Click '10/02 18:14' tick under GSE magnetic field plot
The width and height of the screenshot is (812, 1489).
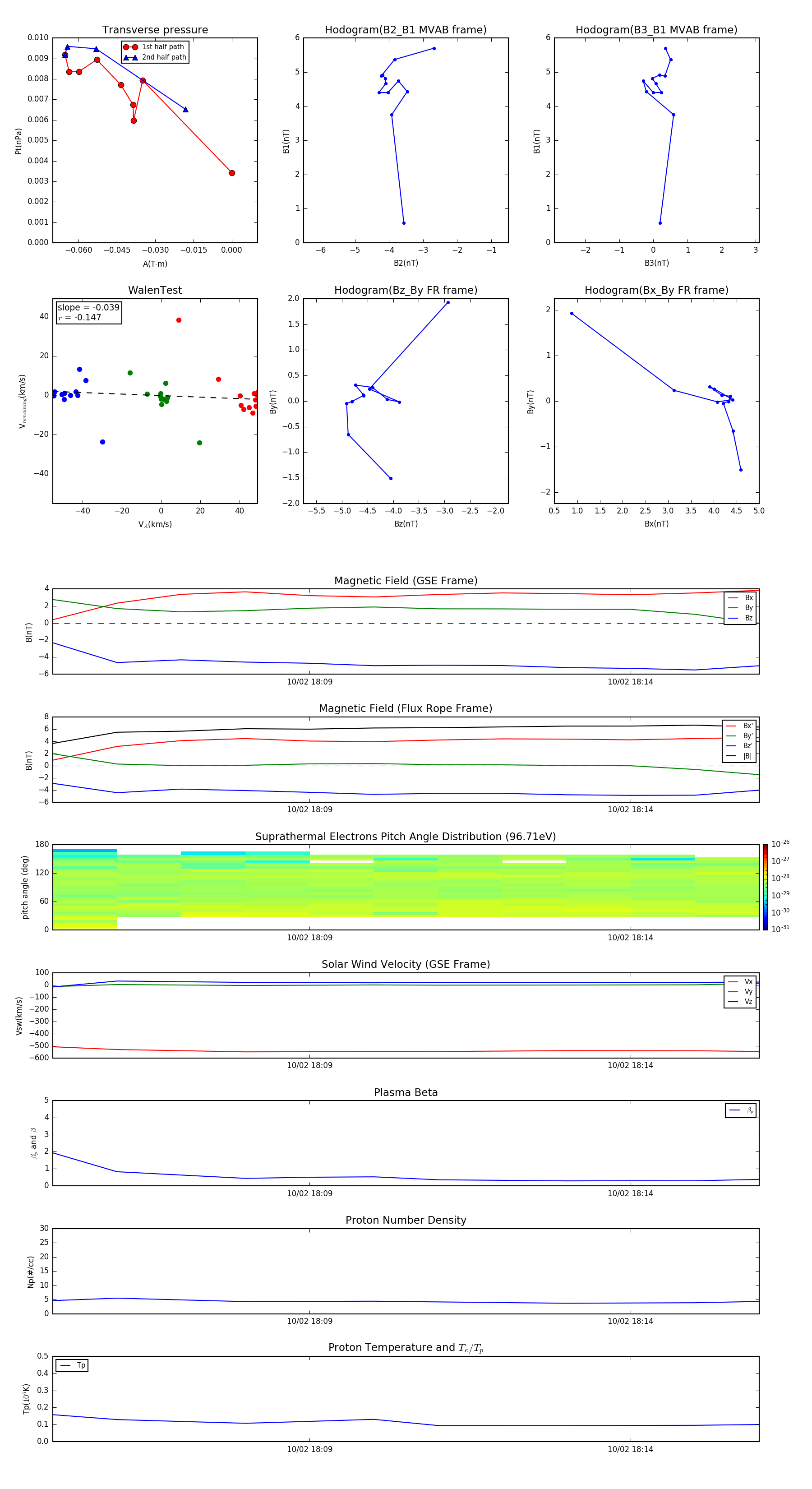click(630, 682)
